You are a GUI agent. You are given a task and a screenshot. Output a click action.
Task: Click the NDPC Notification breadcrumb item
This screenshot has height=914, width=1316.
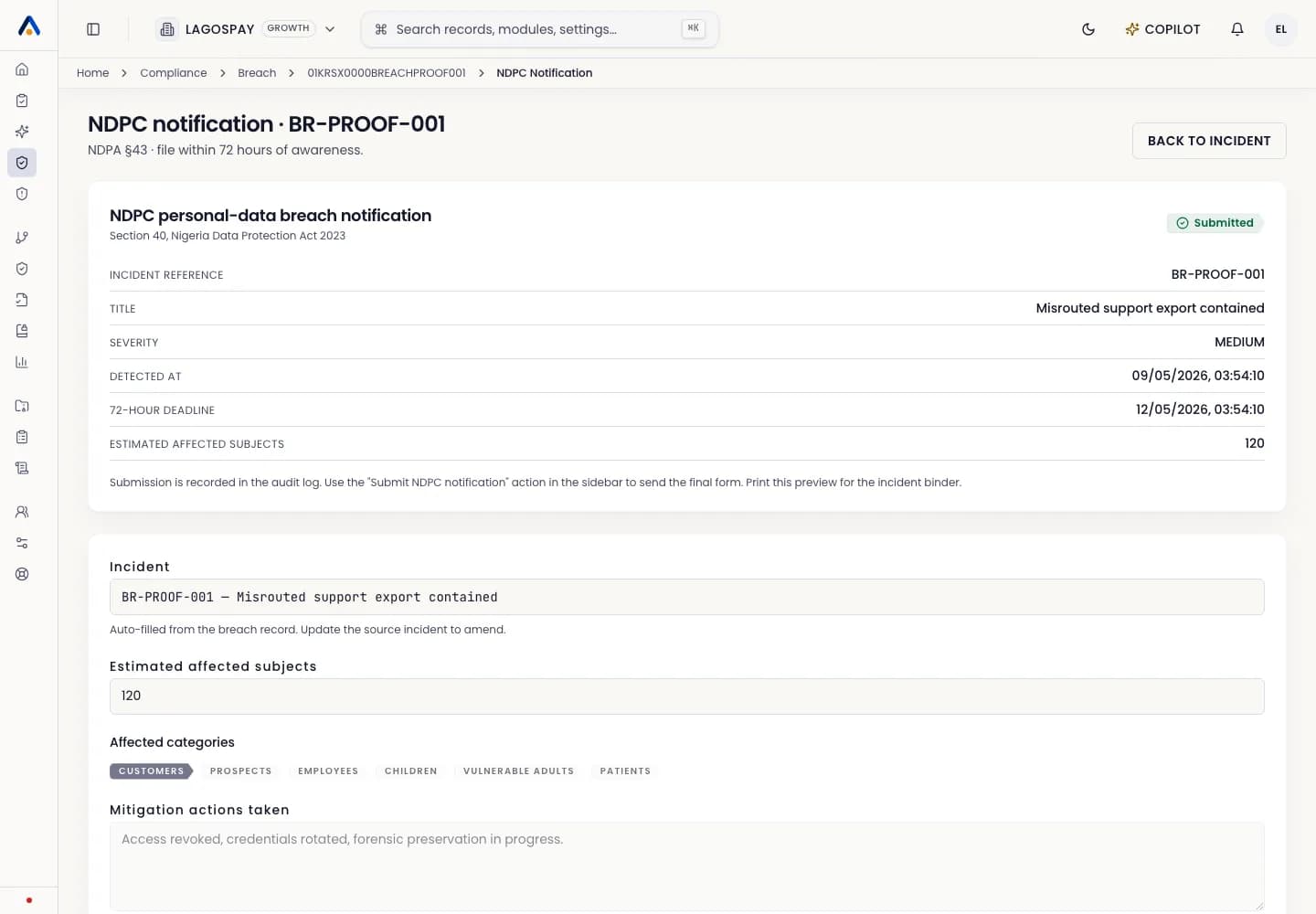545,73
